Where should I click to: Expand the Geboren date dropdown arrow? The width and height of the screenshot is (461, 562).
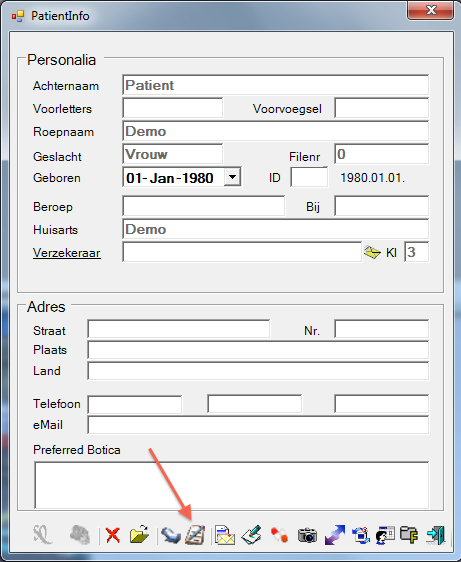(x=232, y=177)
